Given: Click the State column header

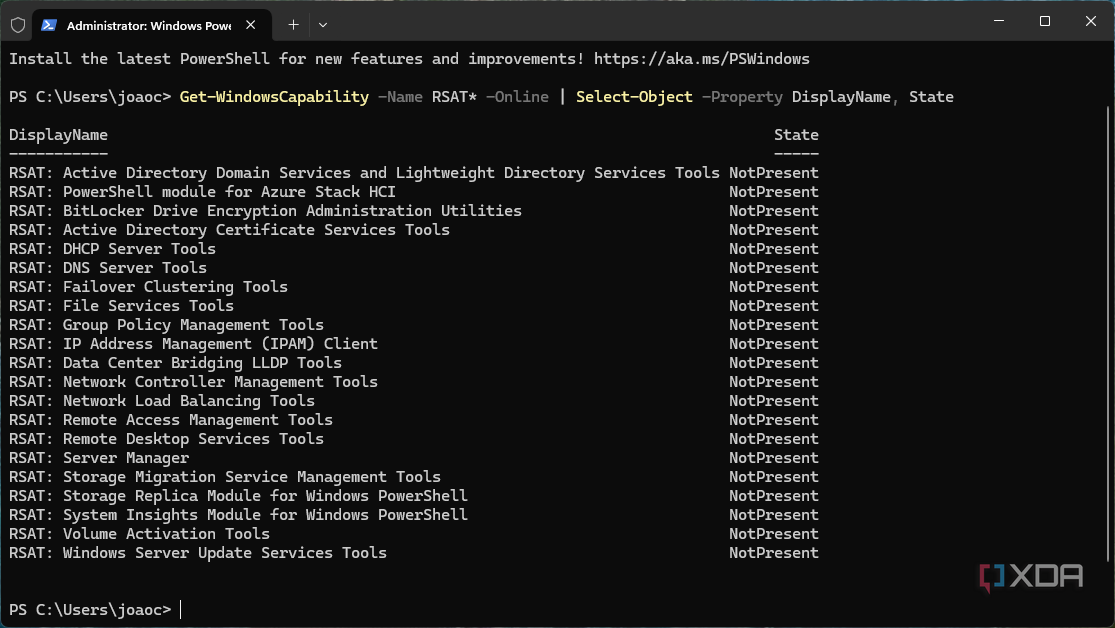Looking at the screenshot, I should (796, 135).
